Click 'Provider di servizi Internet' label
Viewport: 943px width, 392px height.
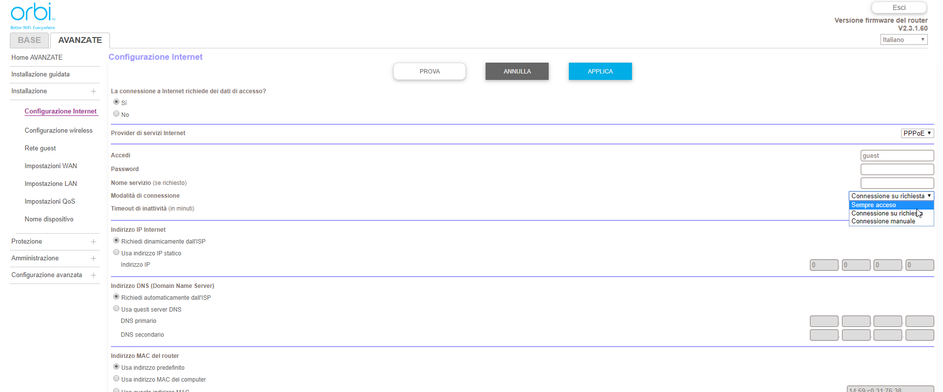(148, 133)
